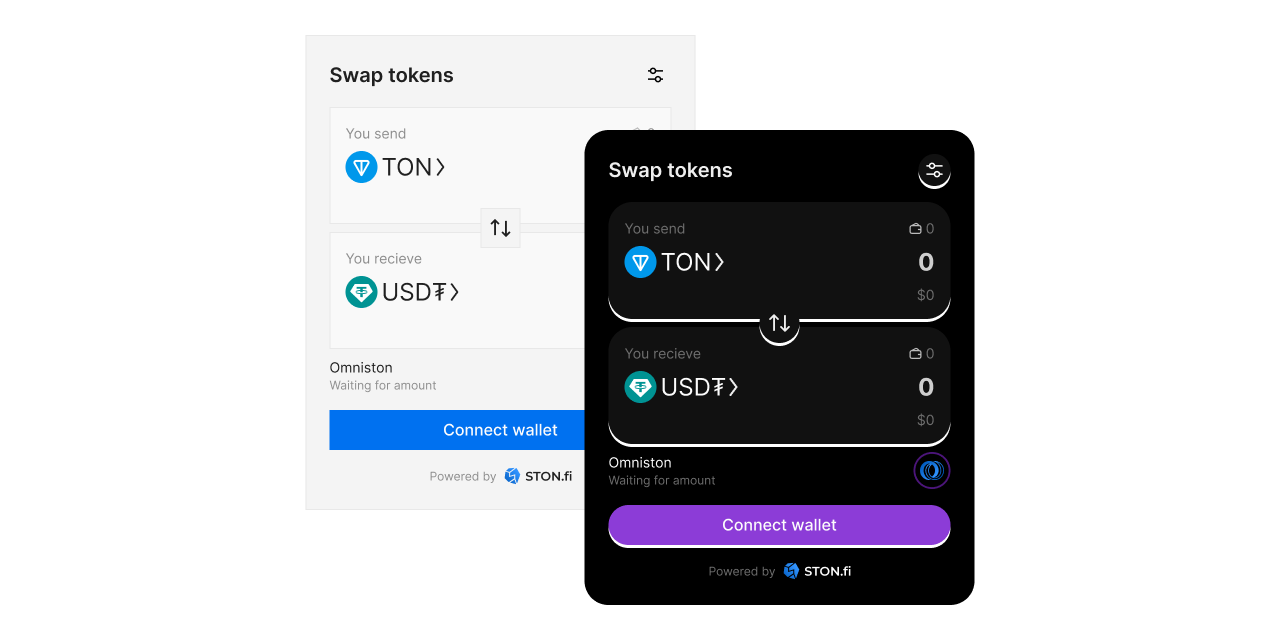
Task: Click TON token logo in dark widget
Action: click(640, 262)
